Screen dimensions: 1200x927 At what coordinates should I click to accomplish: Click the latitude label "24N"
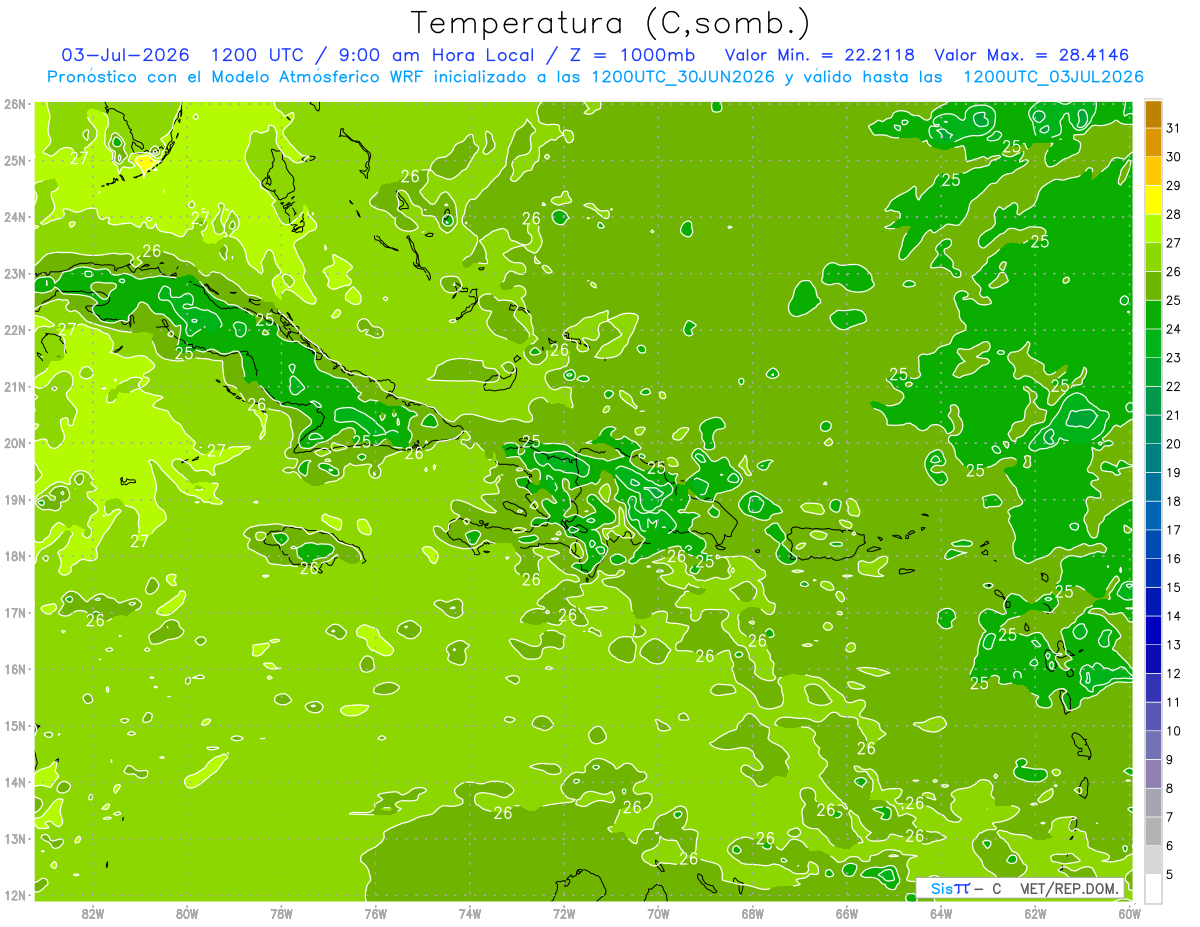pos(15,217)
